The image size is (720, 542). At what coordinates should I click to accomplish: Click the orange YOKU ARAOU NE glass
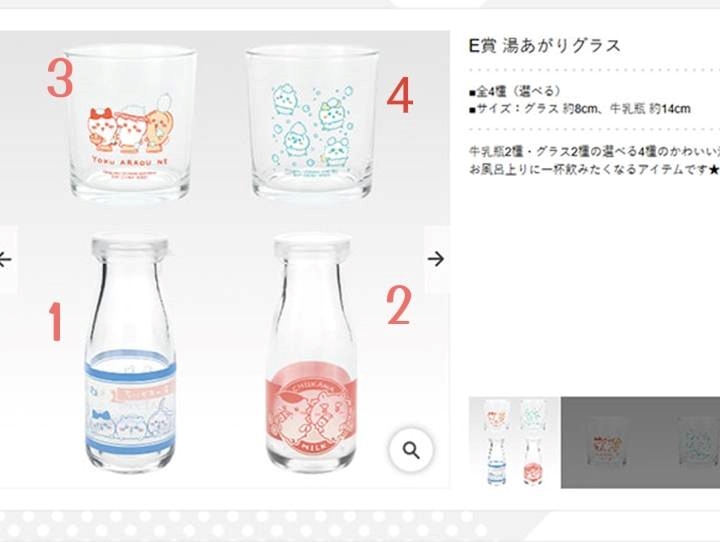131,121
